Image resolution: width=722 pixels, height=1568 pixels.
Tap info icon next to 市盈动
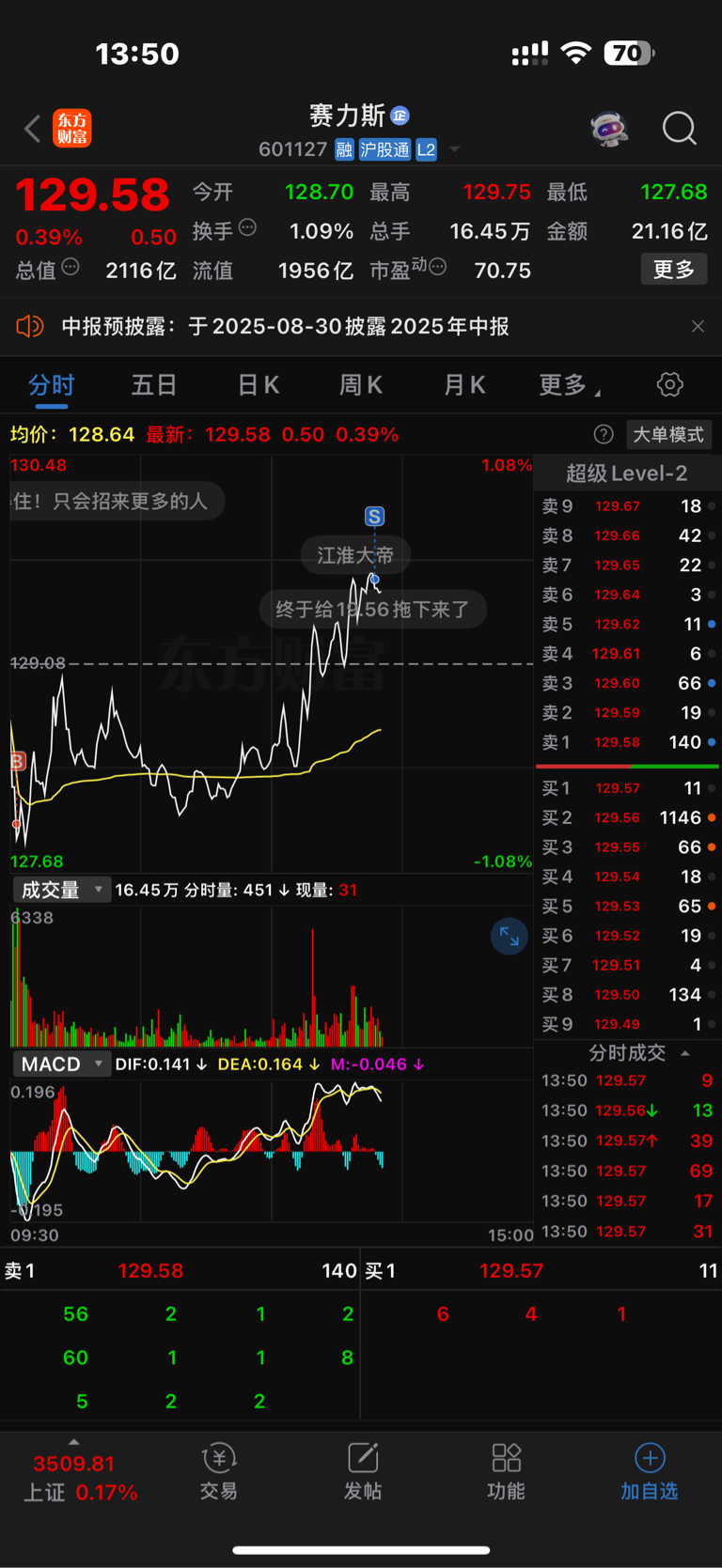pyautogui.click(x=437, y=267)
